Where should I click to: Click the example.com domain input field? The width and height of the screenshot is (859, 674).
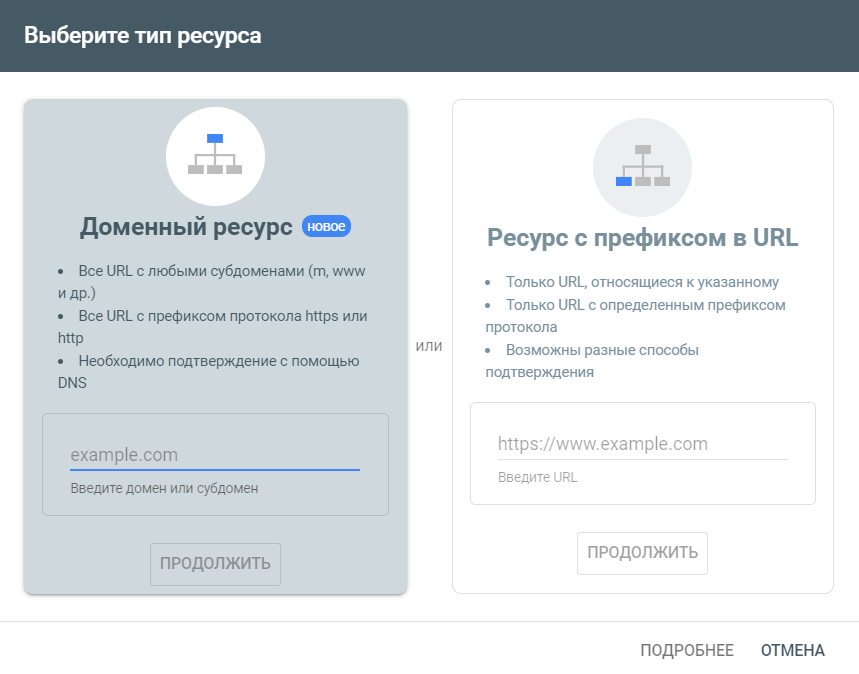point(214,453)
